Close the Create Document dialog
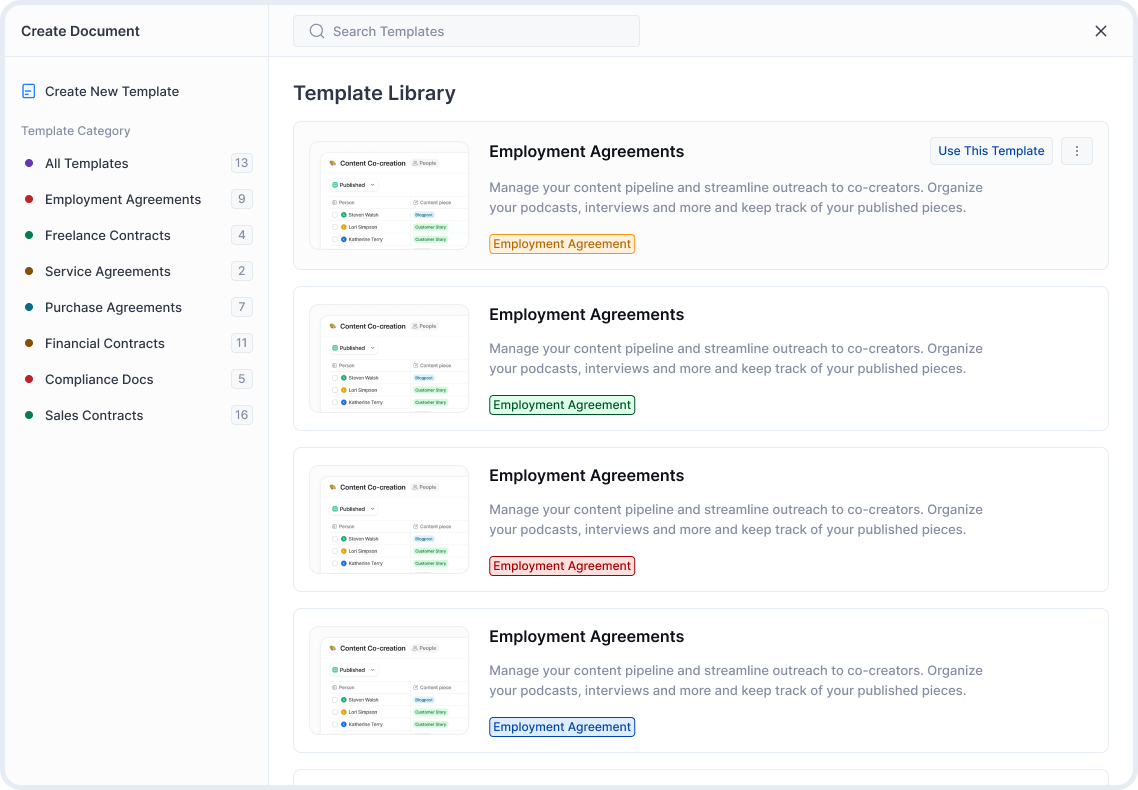 tap(1101, 31)
